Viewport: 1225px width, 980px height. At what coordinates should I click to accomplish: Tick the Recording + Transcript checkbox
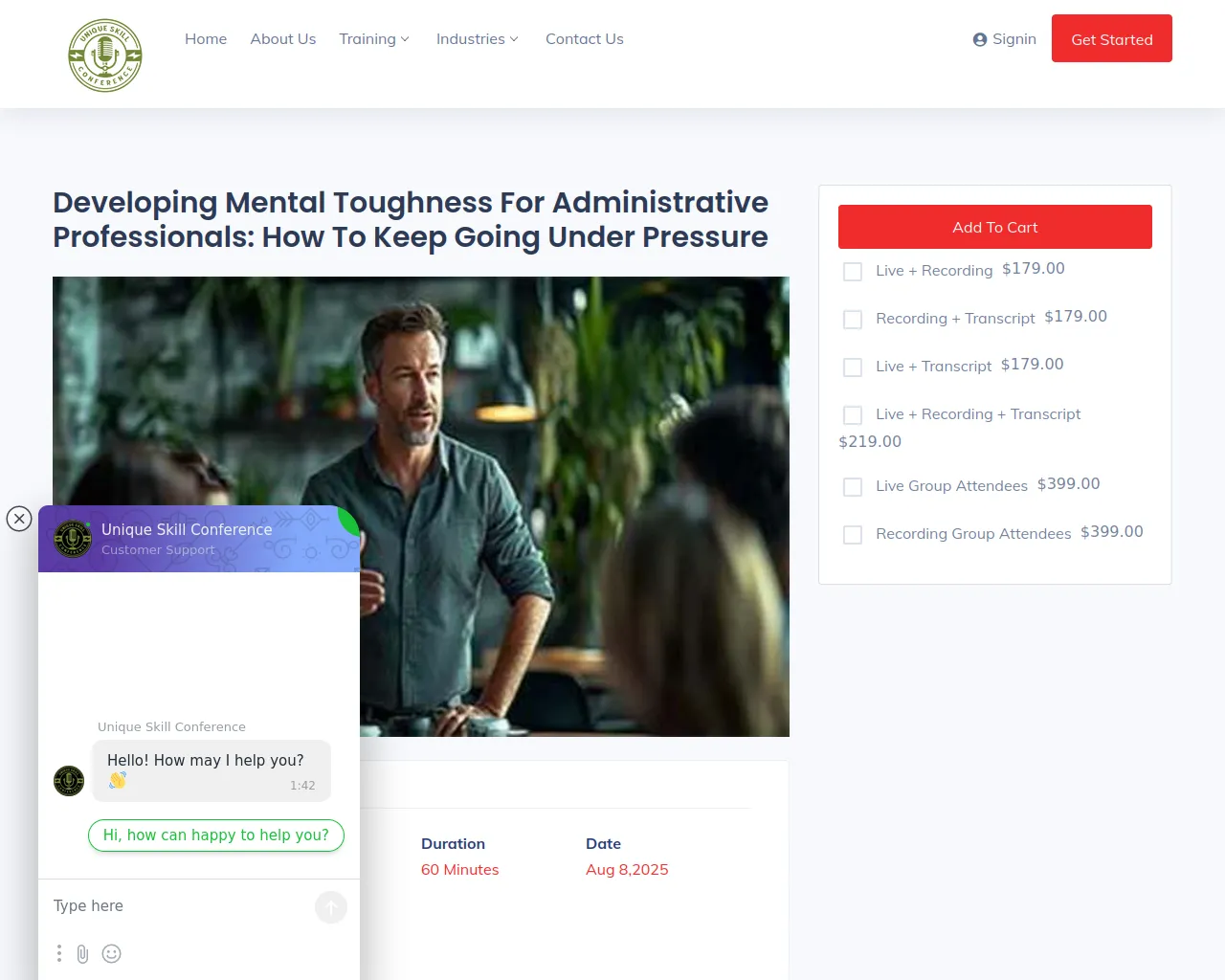coord(853,320)
